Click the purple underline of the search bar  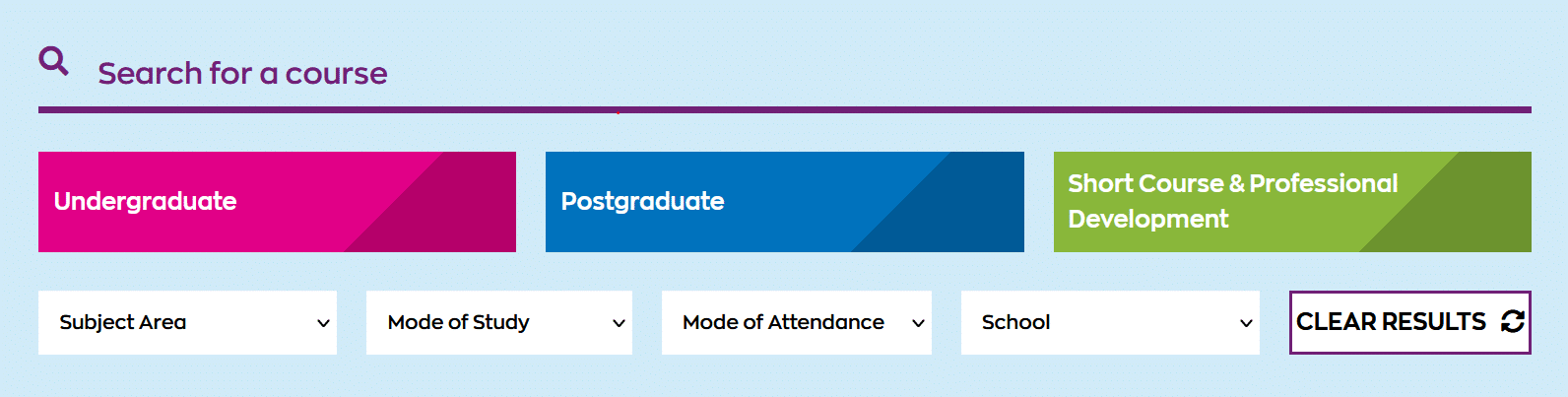pyautogui.click(x=785, y=110)
